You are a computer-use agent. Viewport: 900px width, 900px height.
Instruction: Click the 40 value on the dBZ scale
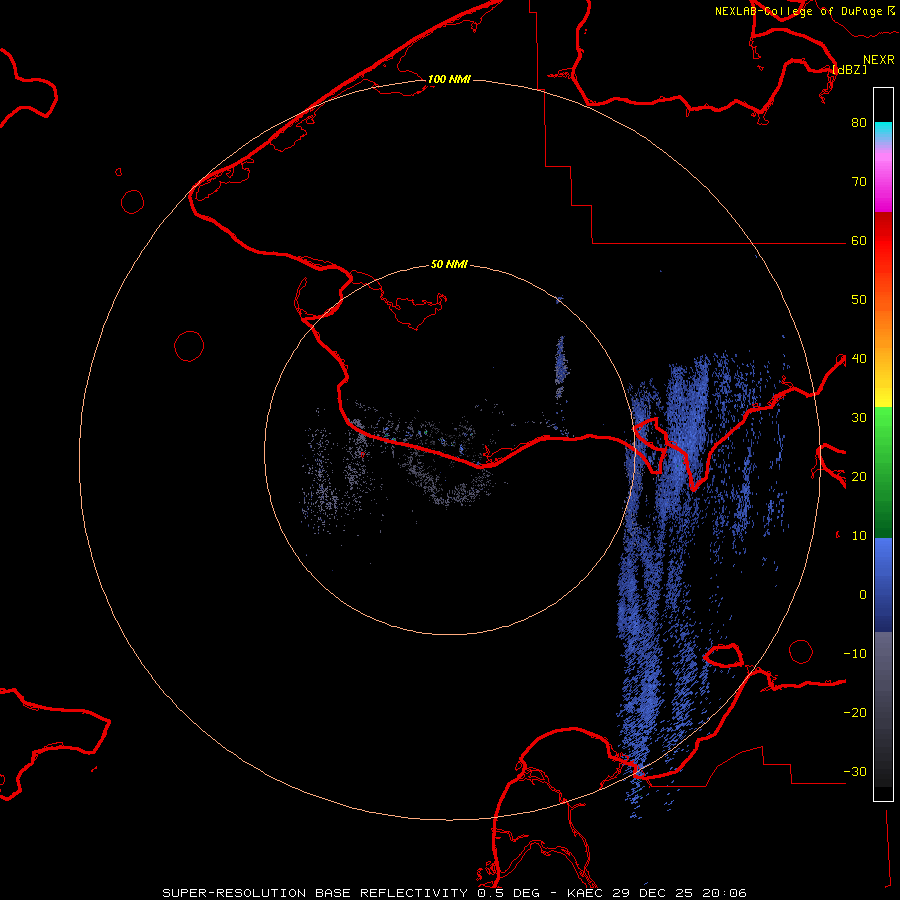coord(859,359)
